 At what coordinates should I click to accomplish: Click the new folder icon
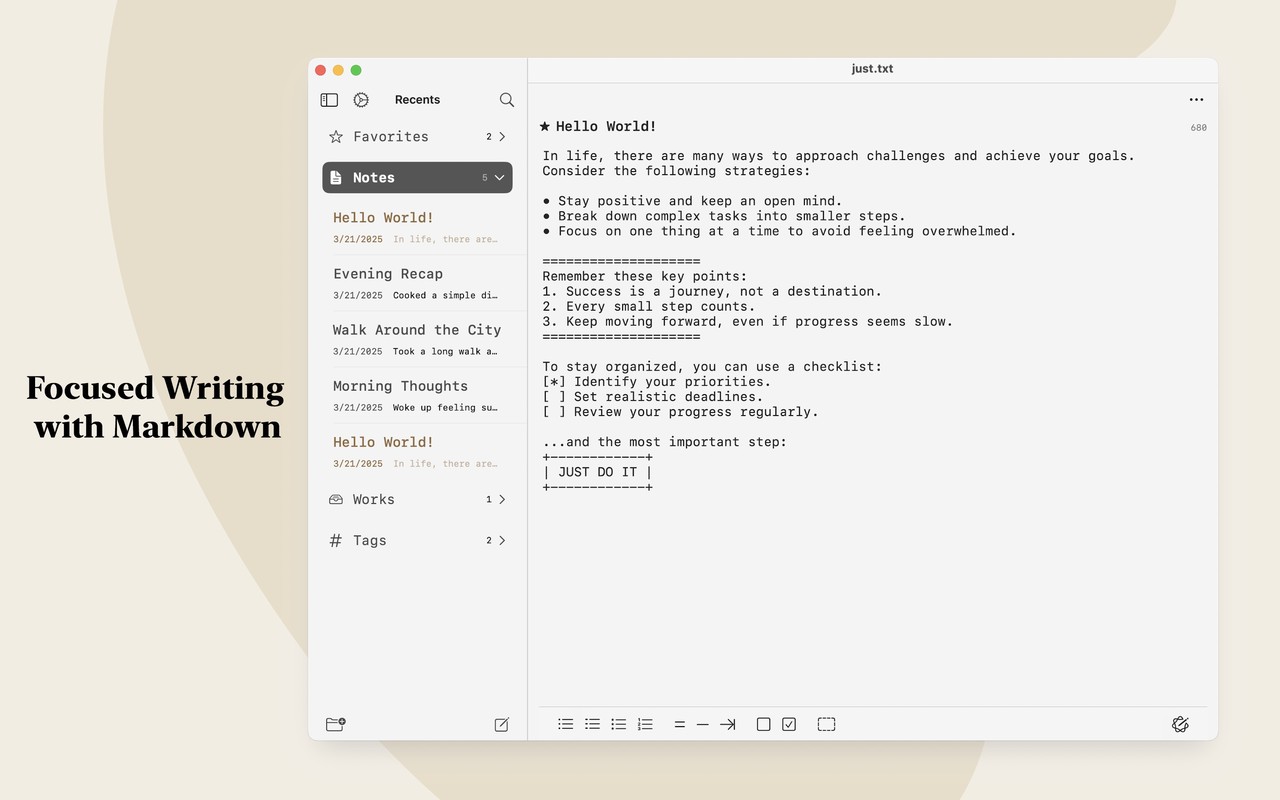[336, 724]
